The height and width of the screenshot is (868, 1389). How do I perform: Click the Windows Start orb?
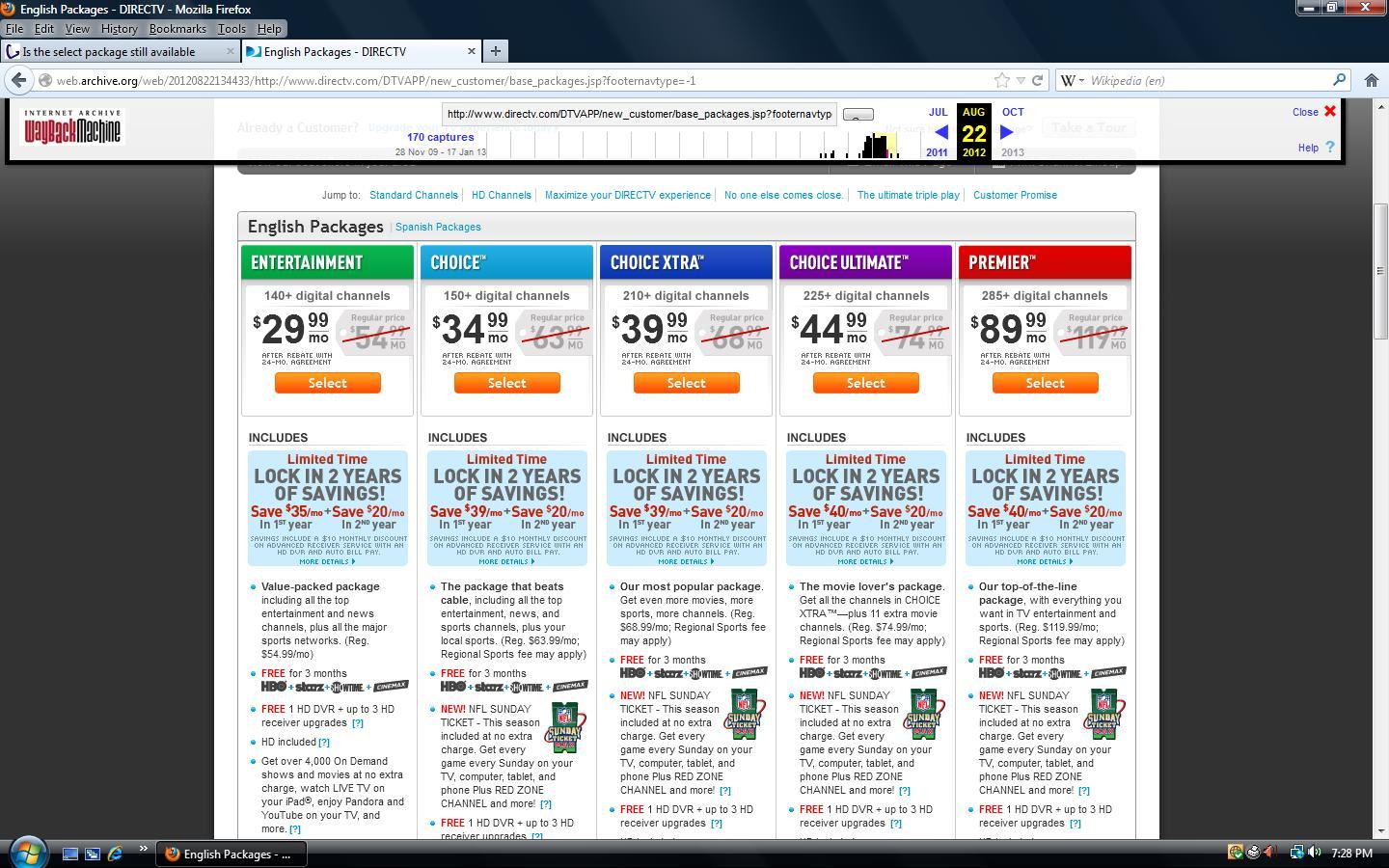(27, 853)
